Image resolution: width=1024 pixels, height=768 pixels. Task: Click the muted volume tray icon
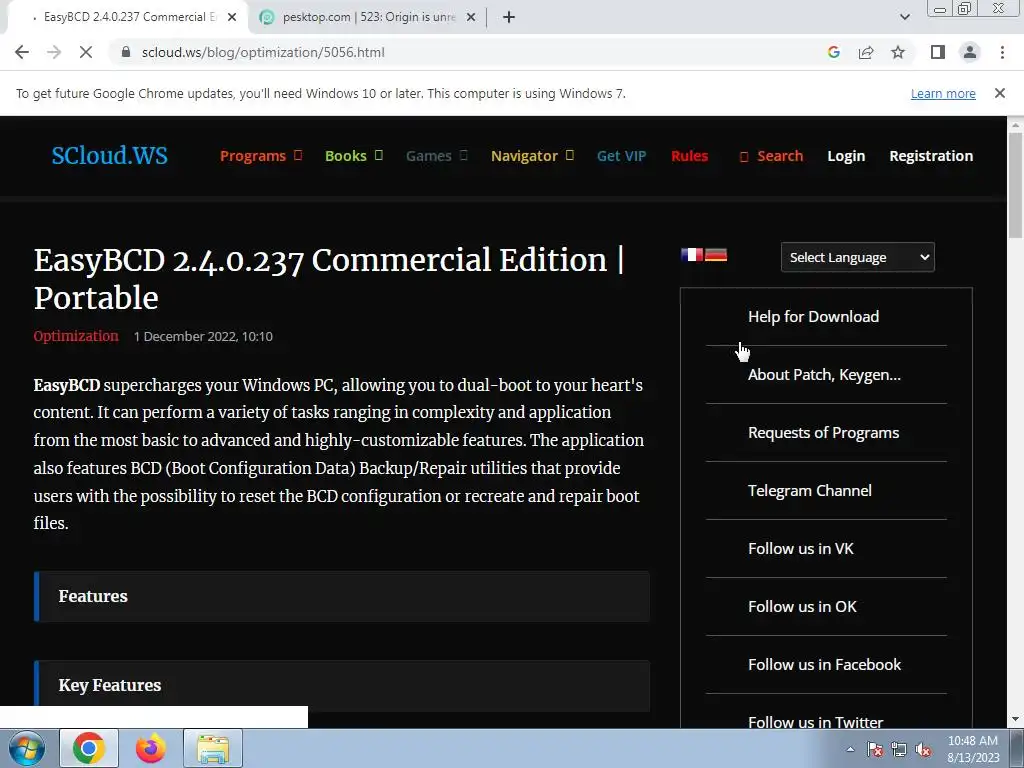[x=923, y=750]
